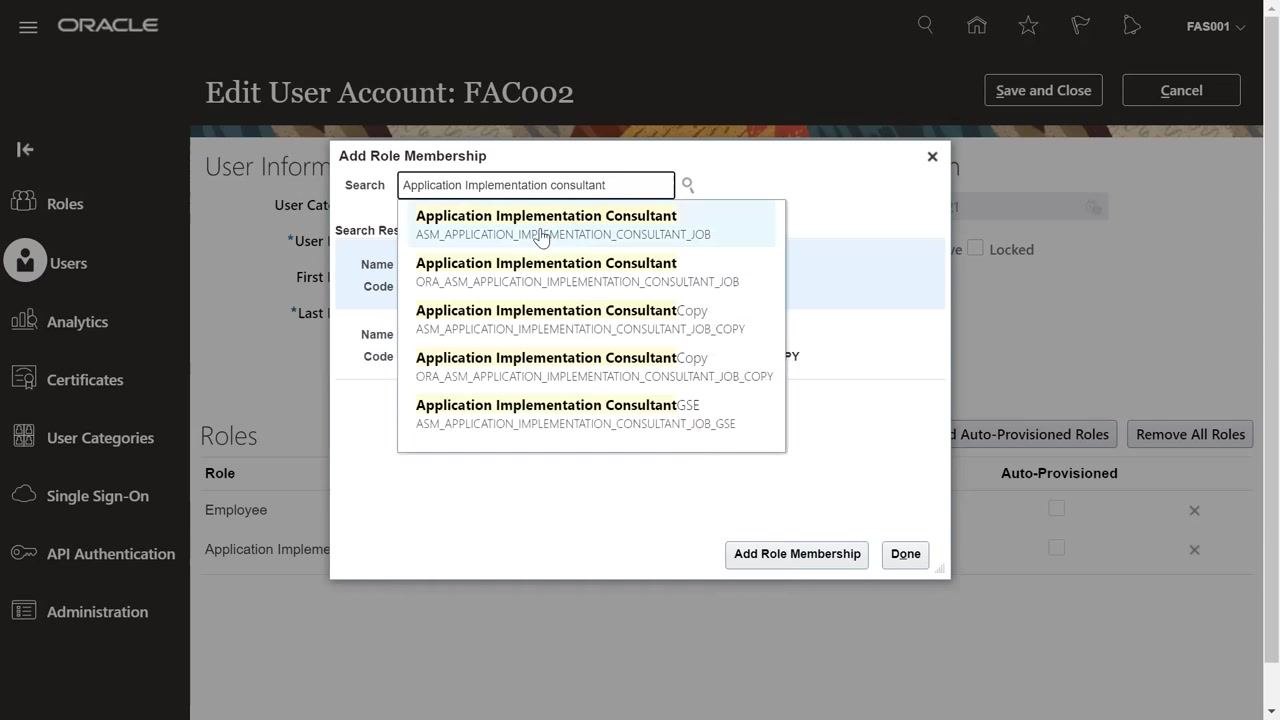
Task: Open the Analytics icon in sidebar
Action: tap(24, 320)
